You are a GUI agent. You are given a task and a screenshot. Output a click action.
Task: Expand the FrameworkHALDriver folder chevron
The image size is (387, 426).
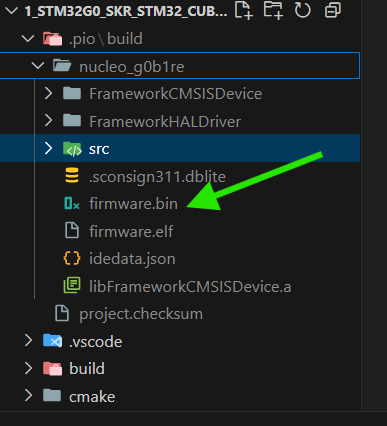48,121
